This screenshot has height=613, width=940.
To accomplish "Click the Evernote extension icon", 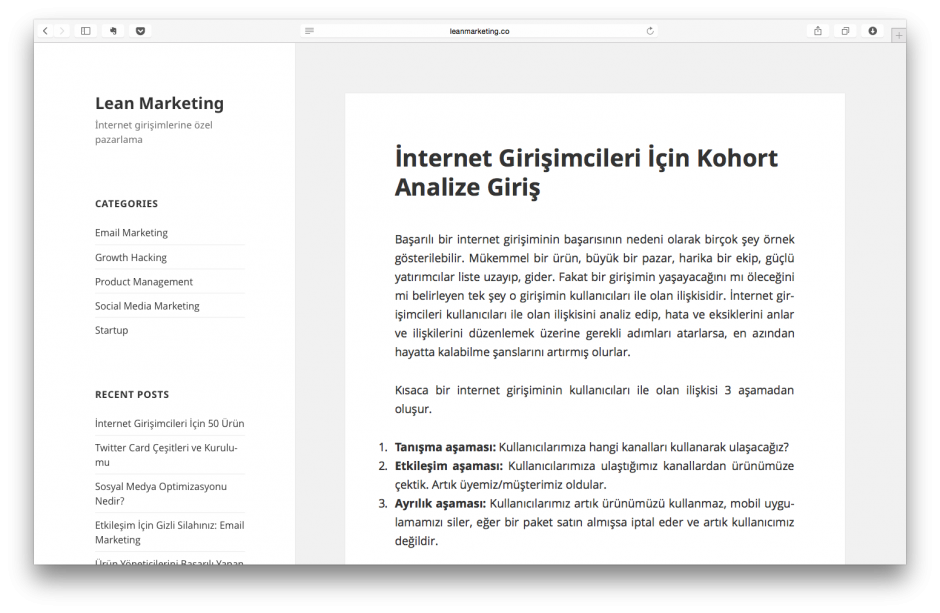I will click(x=114, y=31).
